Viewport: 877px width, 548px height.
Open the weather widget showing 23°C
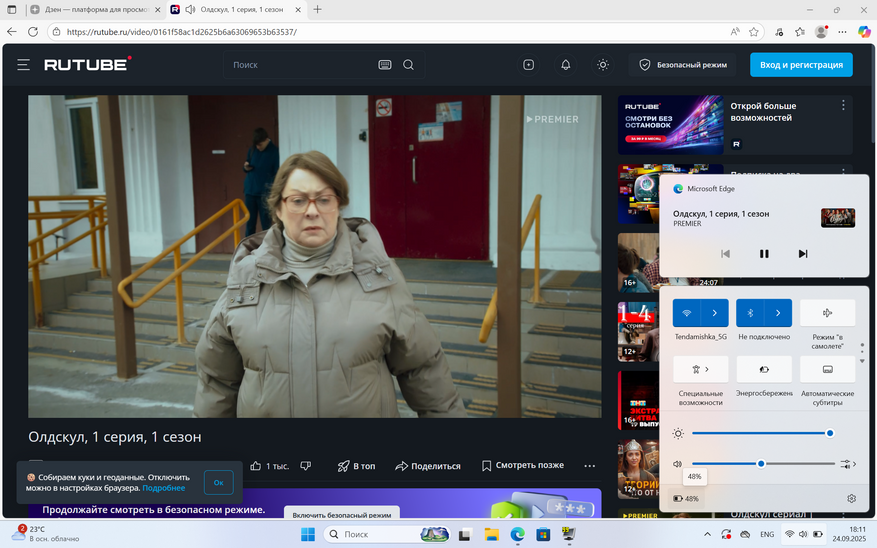coord(45,534)
